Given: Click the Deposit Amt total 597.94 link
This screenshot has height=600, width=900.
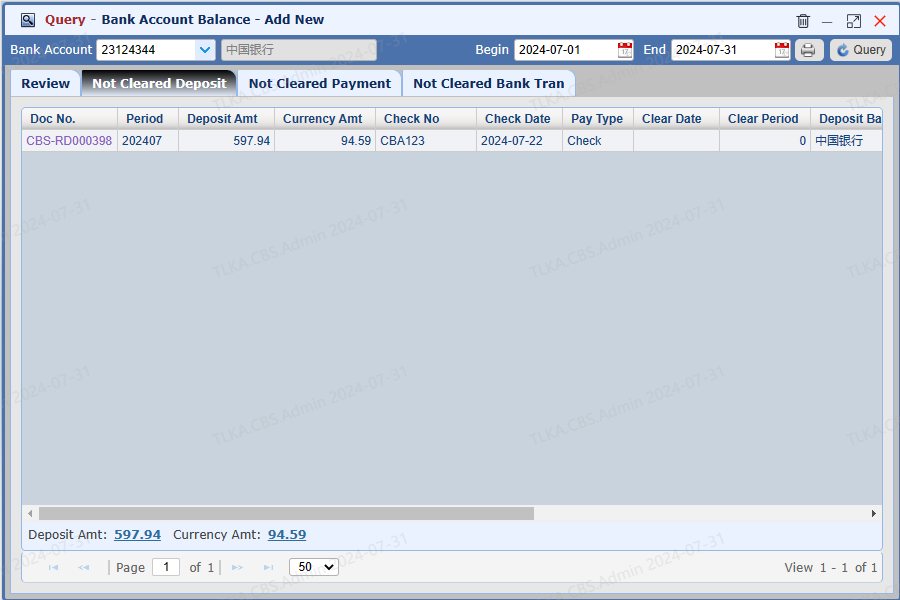Looking at the screenshot, I should coord(137,535).
